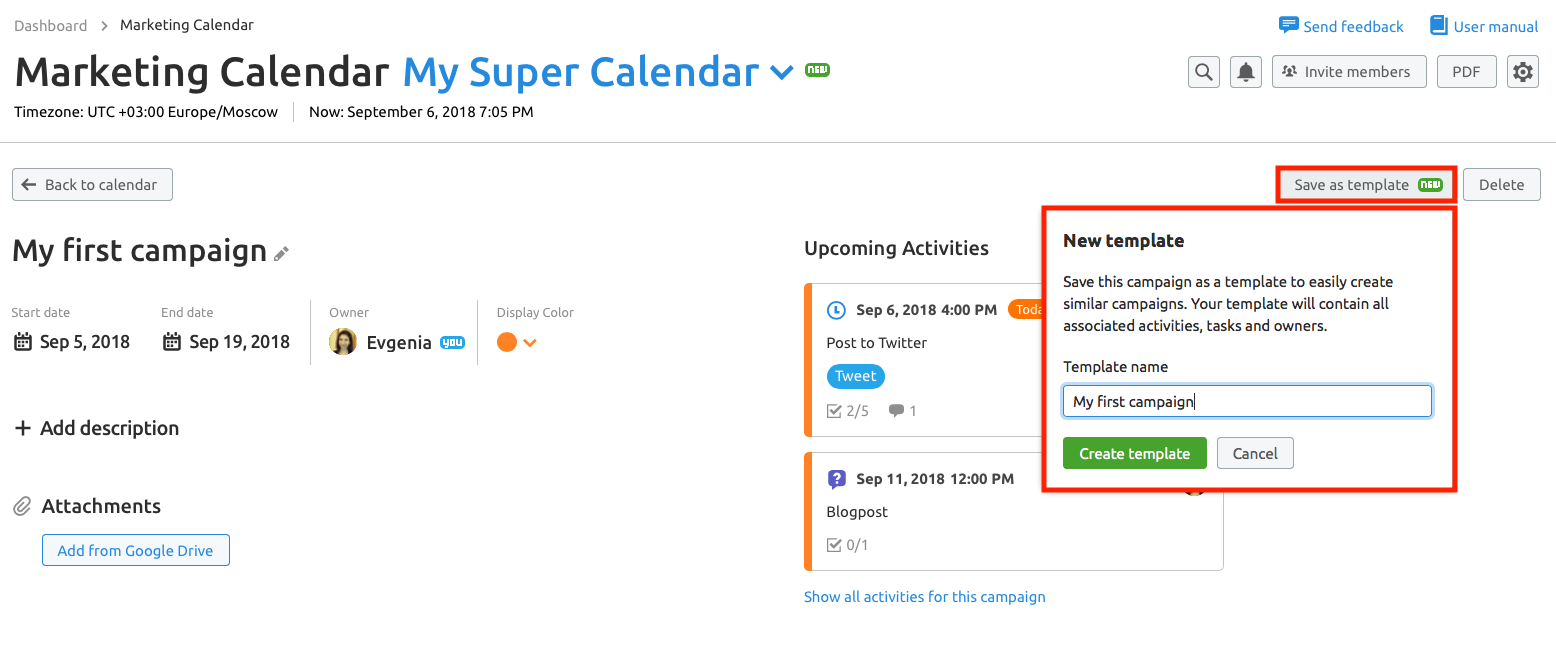Open the 2/5 task checklist on Twitter activity
Image resolution: width=1556 pixels, height=645 pixels.
tap(848, 410)
